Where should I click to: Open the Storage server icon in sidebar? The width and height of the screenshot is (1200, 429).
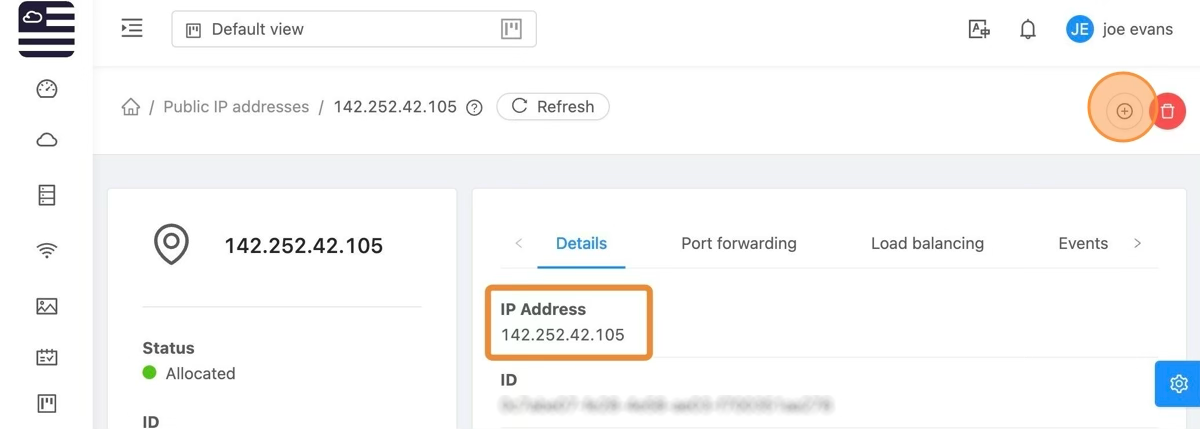click(47, 195)
